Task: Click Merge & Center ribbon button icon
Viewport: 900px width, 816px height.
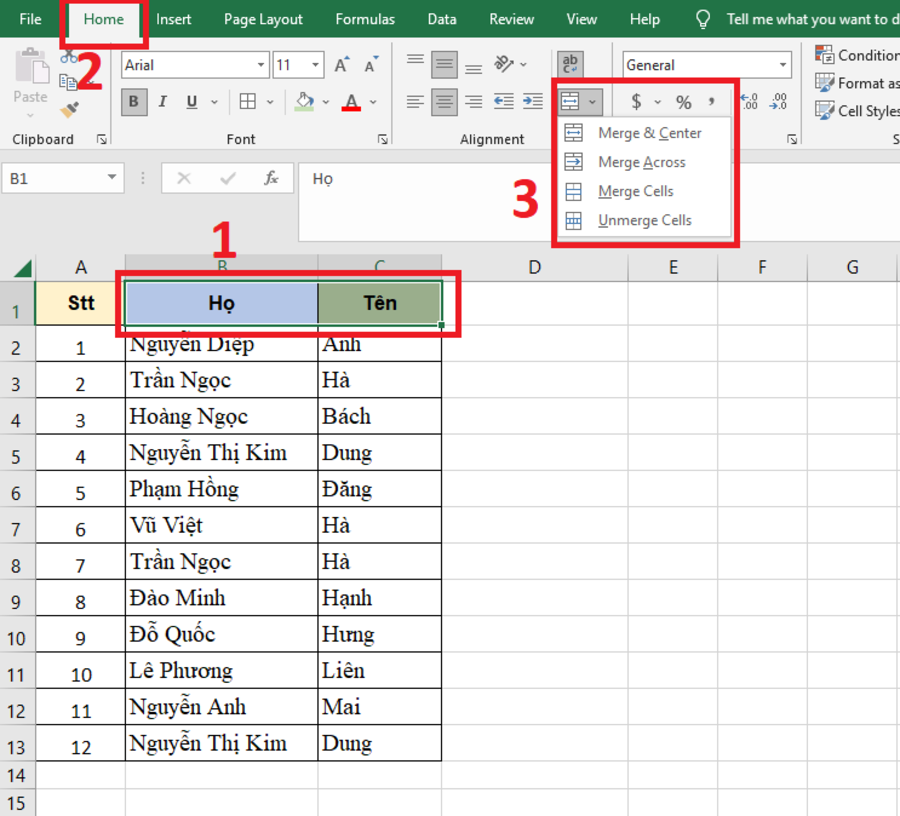Action: pos(570,102)
